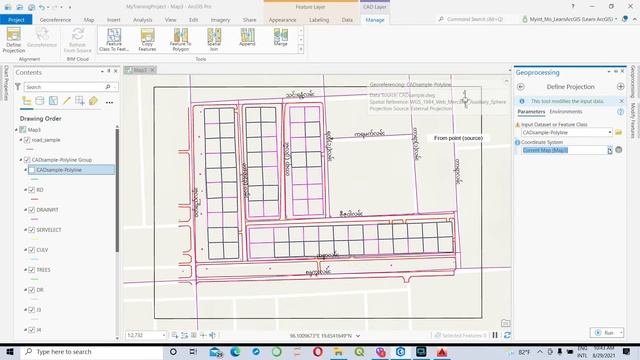Open the Analysis ribbon tab

142,20
